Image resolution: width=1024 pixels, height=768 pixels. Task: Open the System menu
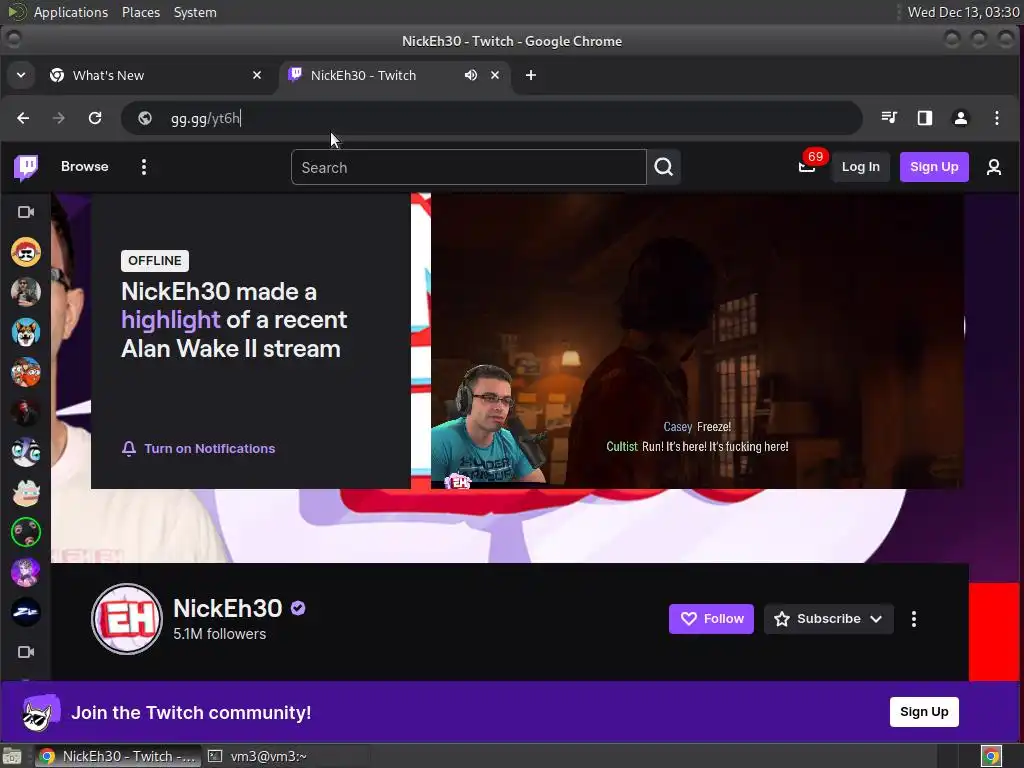tap(195, 12)
